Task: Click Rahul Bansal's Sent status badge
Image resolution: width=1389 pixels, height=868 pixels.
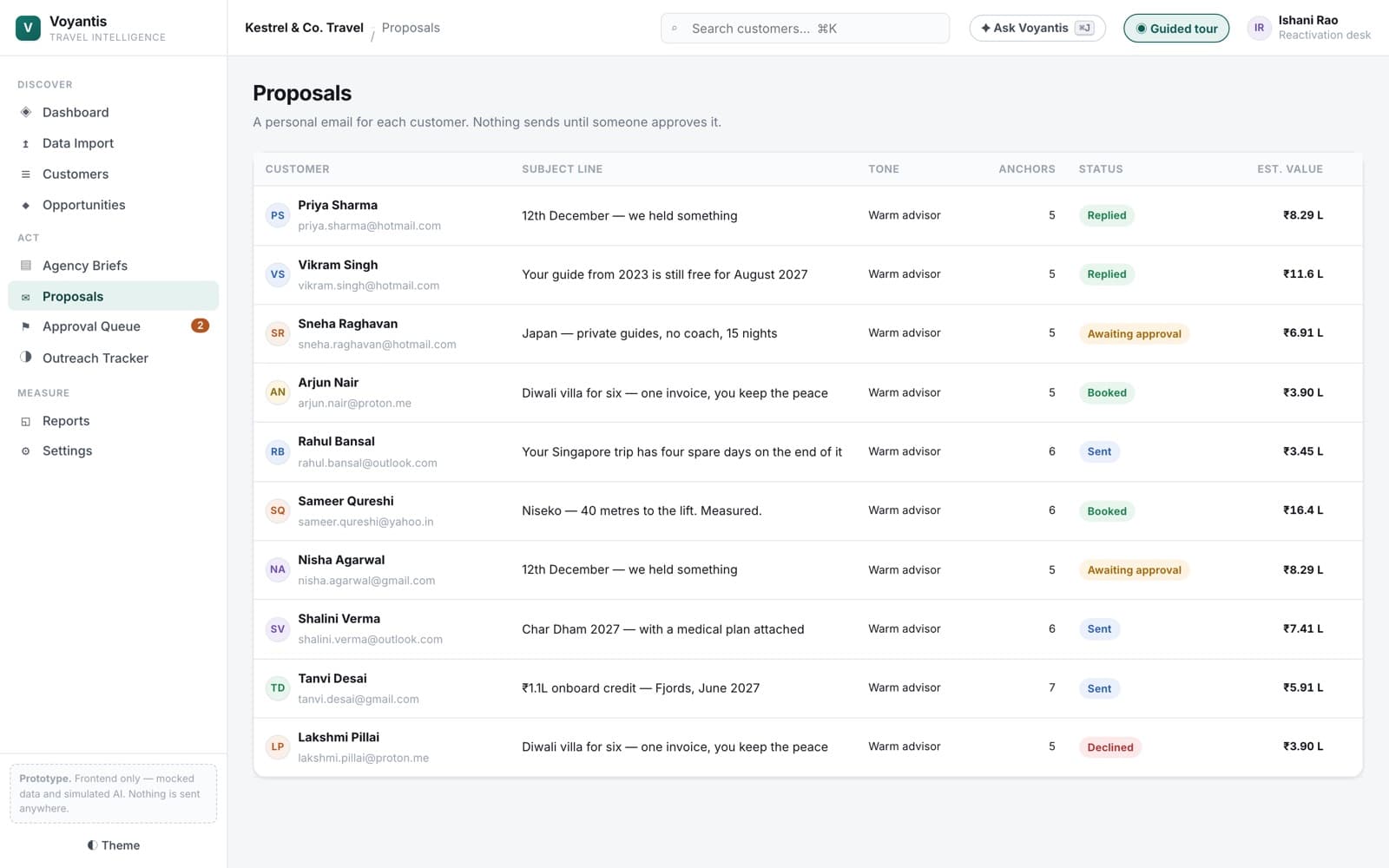Action: 1099,452
